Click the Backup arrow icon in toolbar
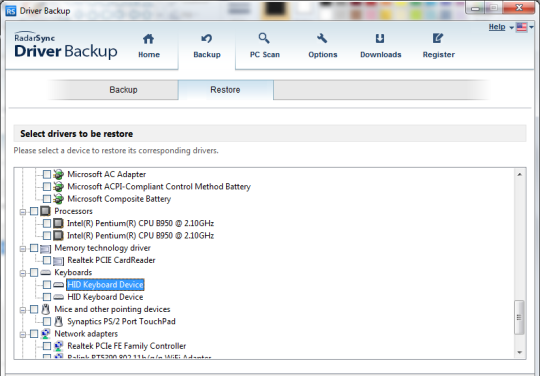This screenshot has width=540, height=376. (207, 39)
